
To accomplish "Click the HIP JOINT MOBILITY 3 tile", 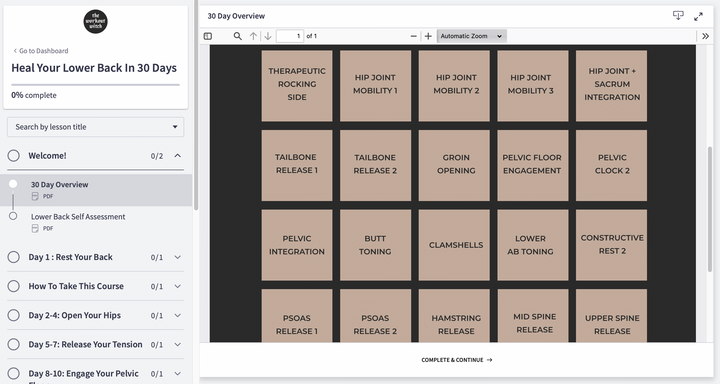I will click(x=533, y=85).
